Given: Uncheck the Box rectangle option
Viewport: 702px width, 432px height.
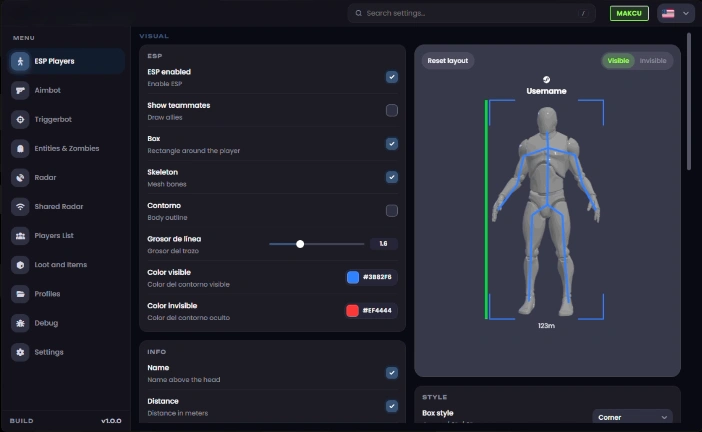Looking at the screenshot, I should (x=392, y=144).
